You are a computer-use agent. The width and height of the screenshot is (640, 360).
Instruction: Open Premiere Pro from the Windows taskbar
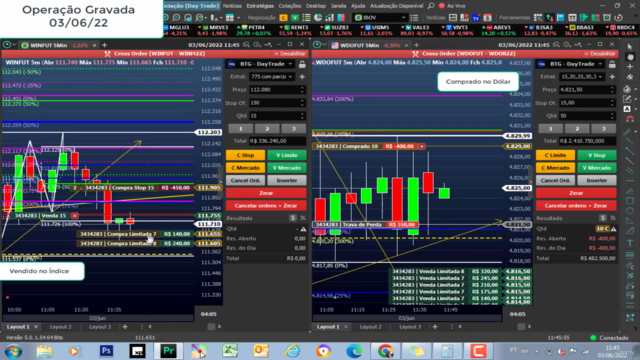pos(168,351)
